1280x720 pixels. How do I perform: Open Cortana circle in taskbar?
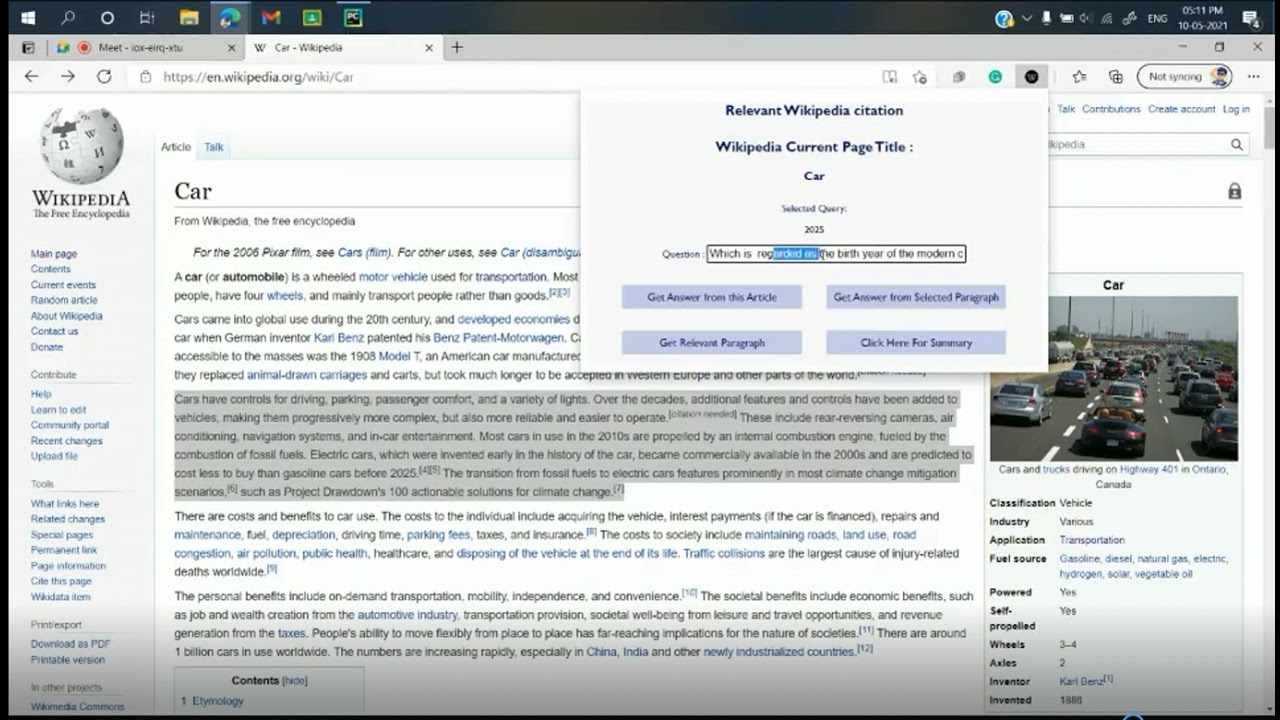point(107,18)
